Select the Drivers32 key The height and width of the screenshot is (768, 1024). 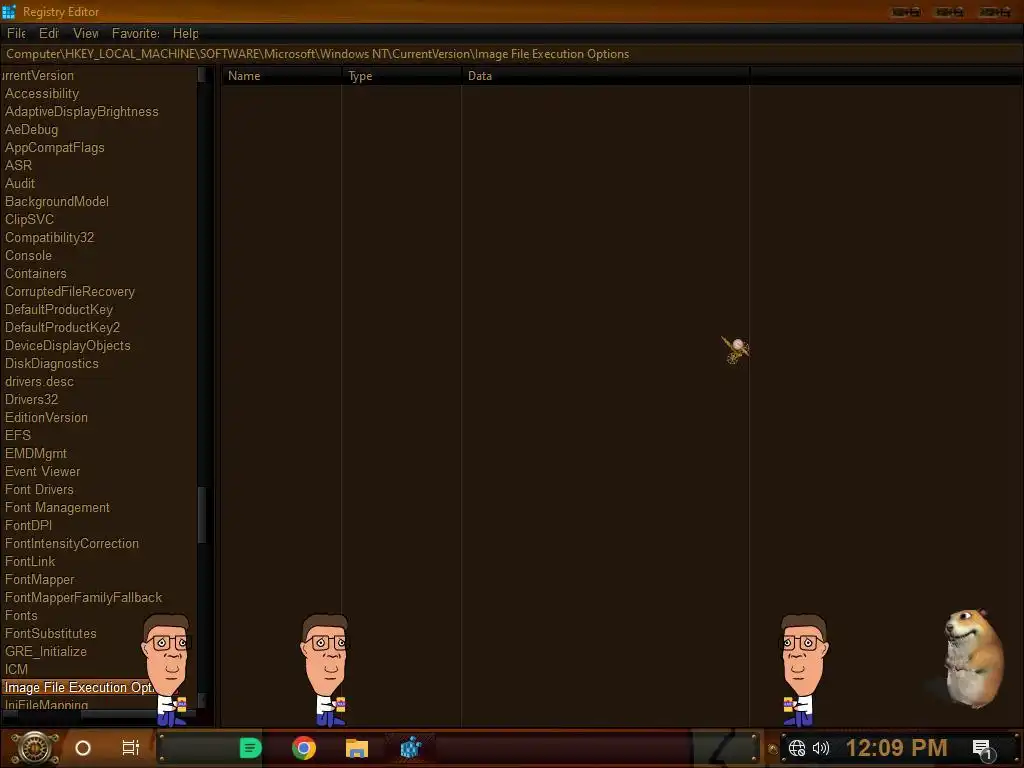point(31,399)
